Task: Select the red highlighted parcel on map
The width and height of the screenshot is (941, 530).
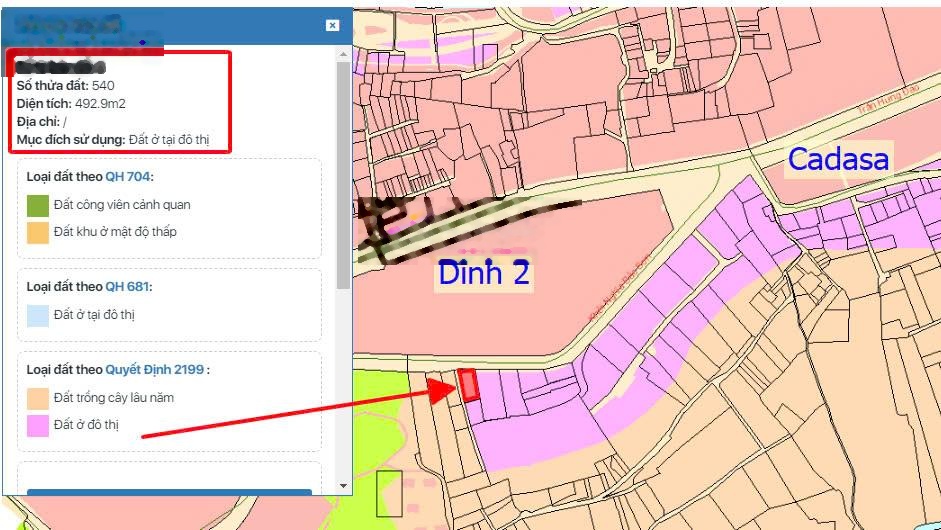Action: [x=468, y=385]
